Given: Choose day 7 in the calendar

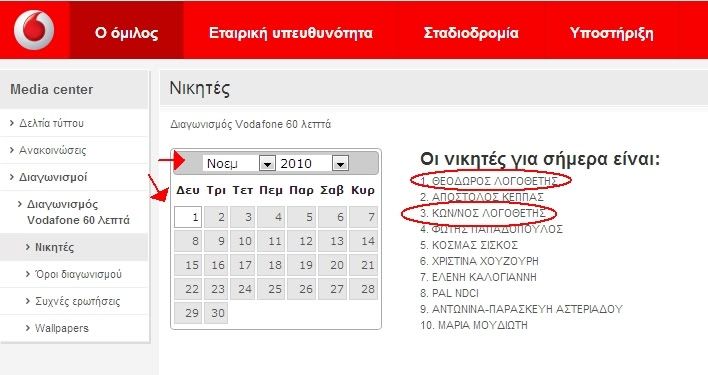Looking at the screenshot, I should [363, 217].
